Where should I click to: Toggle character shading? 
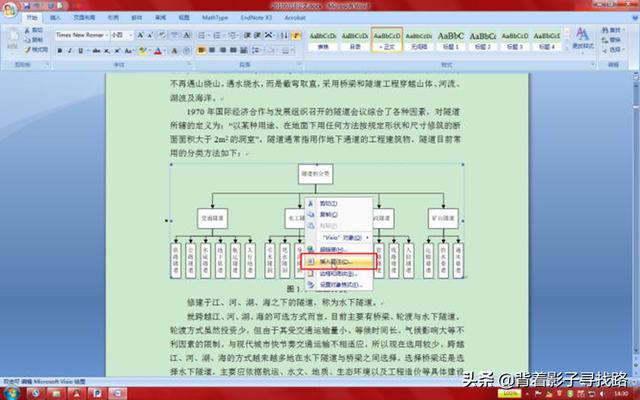tap(174, 51)
